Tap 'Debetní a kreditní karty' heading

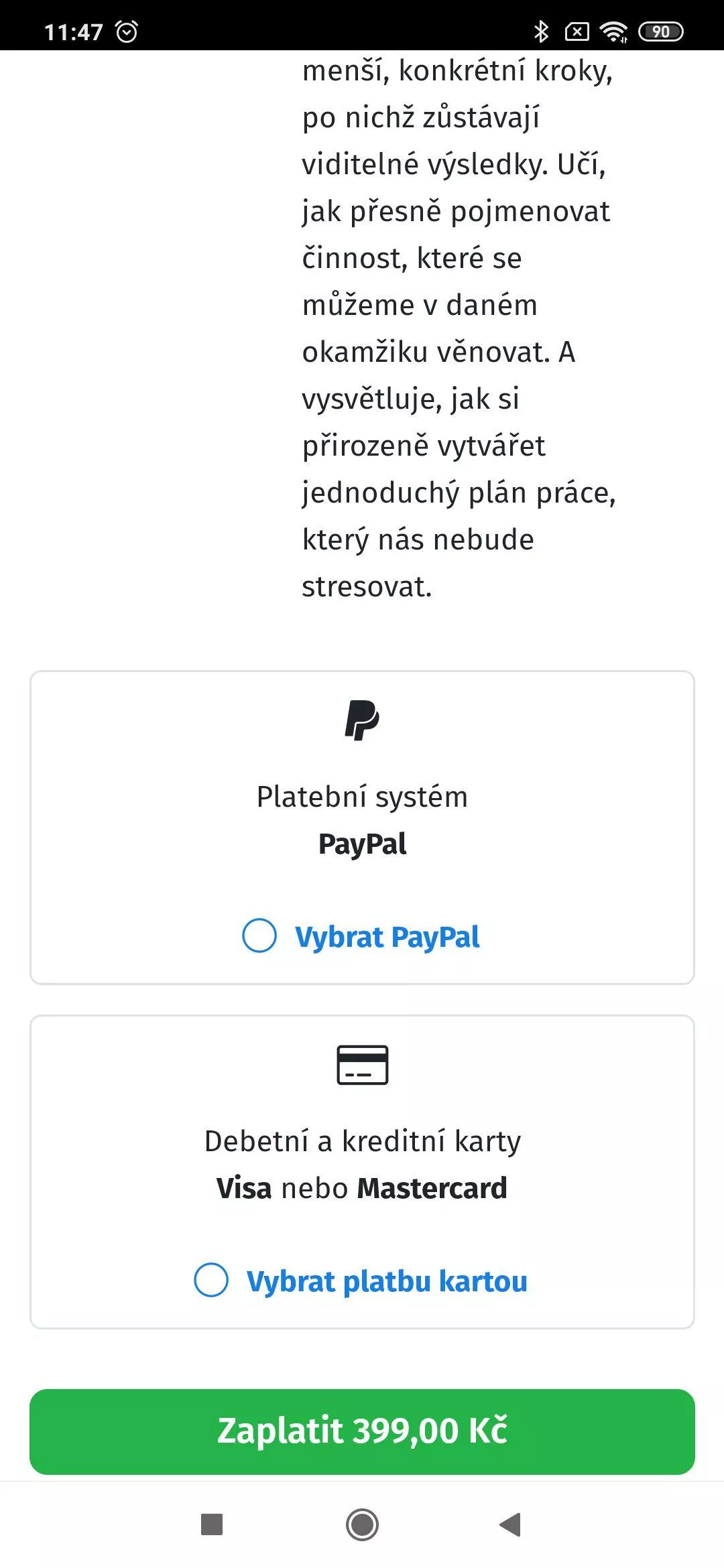click(363, 1141)
